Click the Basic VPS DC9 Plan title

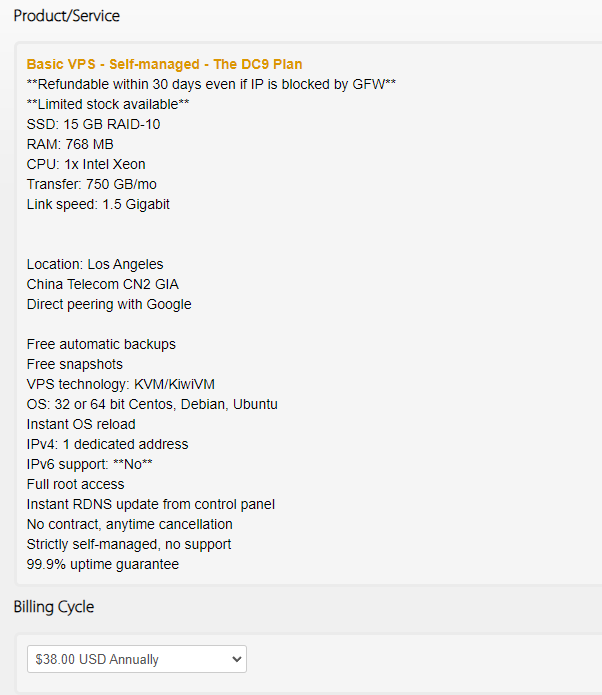tap(164, 64)
